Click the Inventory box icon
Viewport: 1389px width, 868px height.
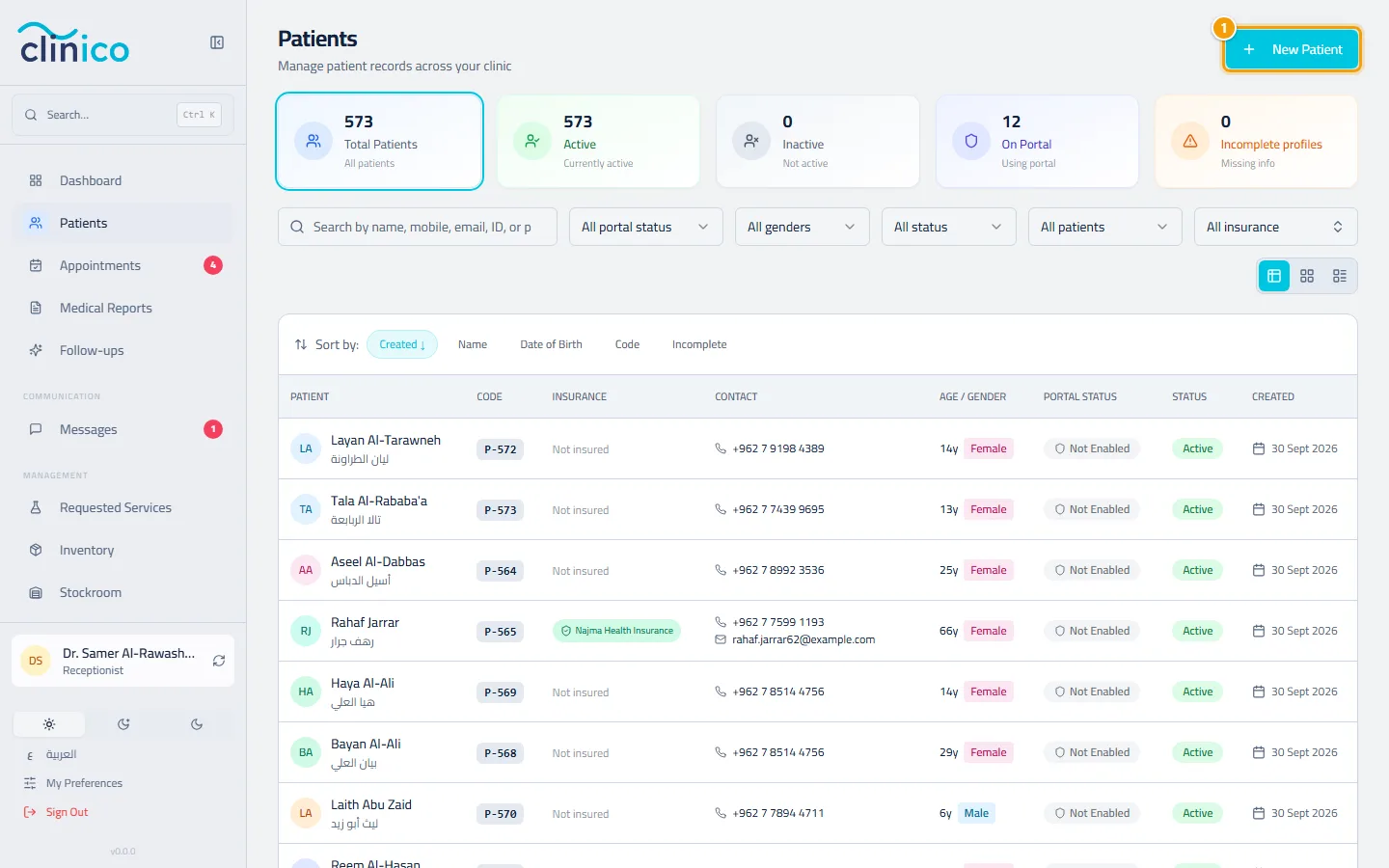pyautogui.click(x=36, y=550)
